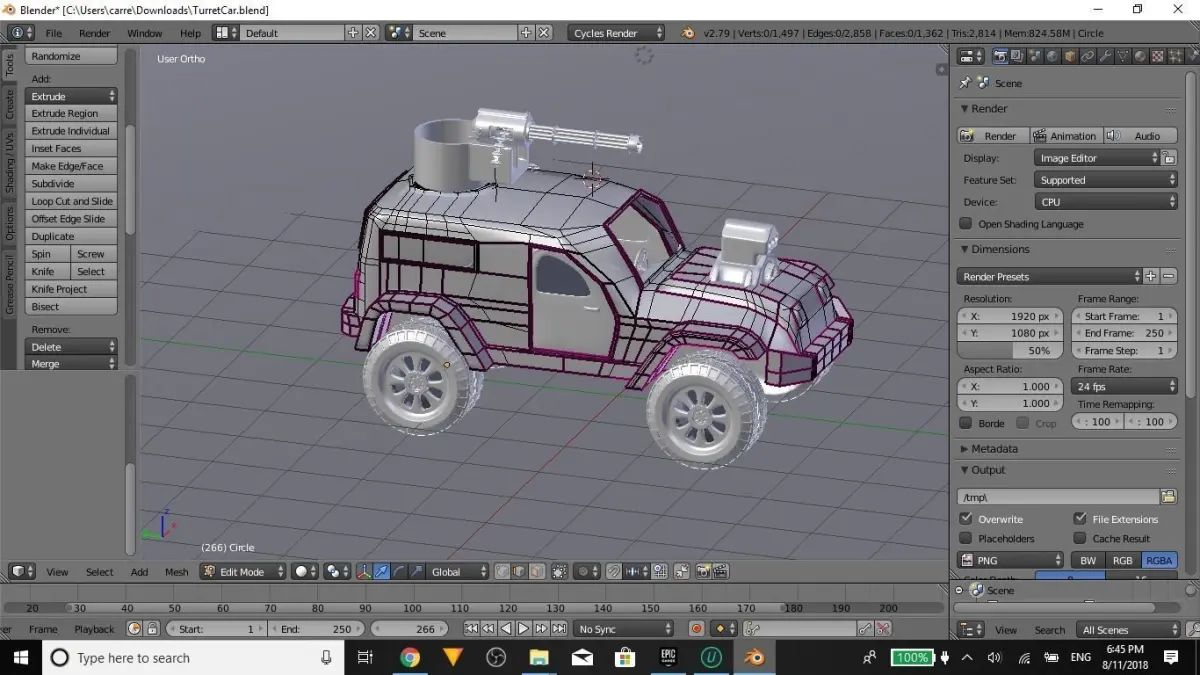Click the file browser icon beside /tmp\

tap(1168, 497)
